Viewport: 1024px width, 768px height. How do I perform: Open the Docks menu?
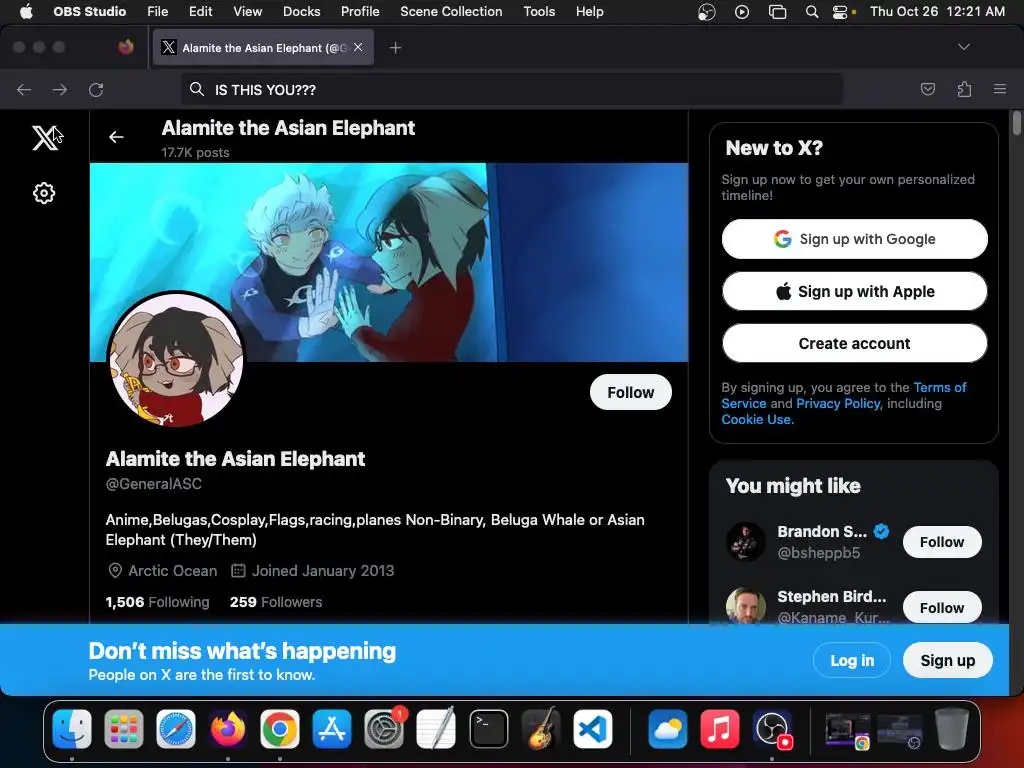[302, 12]
